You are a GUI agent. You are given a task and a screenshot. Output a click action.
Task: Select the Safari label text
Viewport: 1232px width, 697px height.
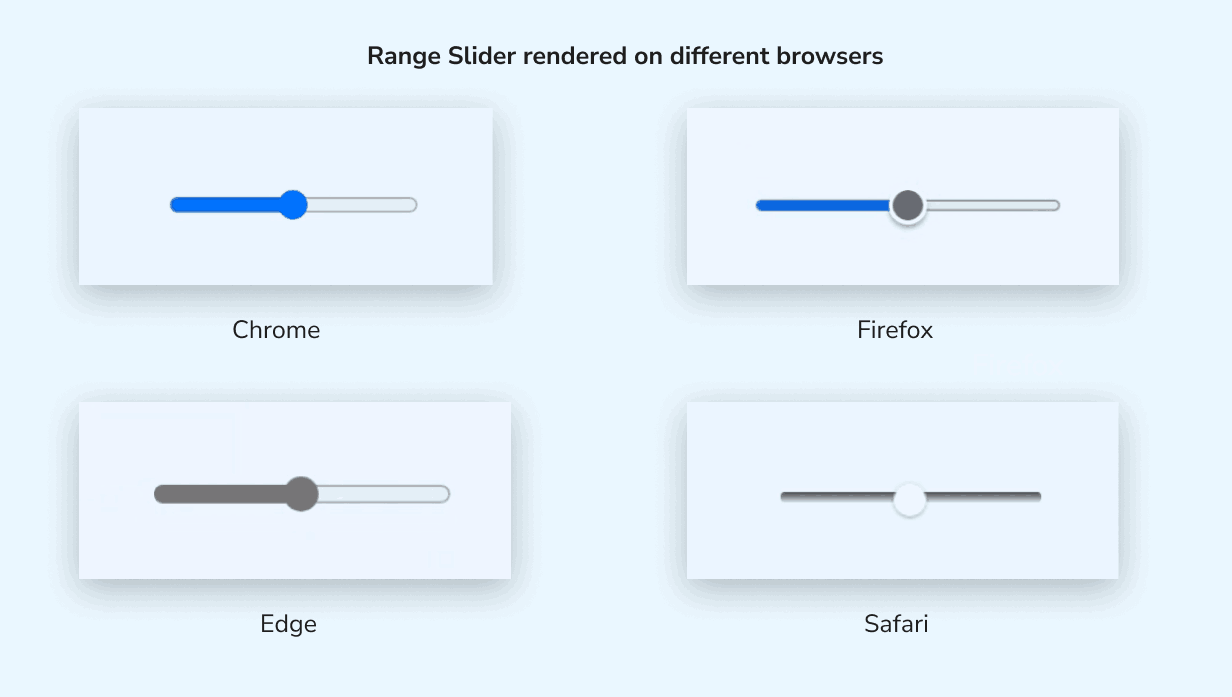click(x=896, y=623)
